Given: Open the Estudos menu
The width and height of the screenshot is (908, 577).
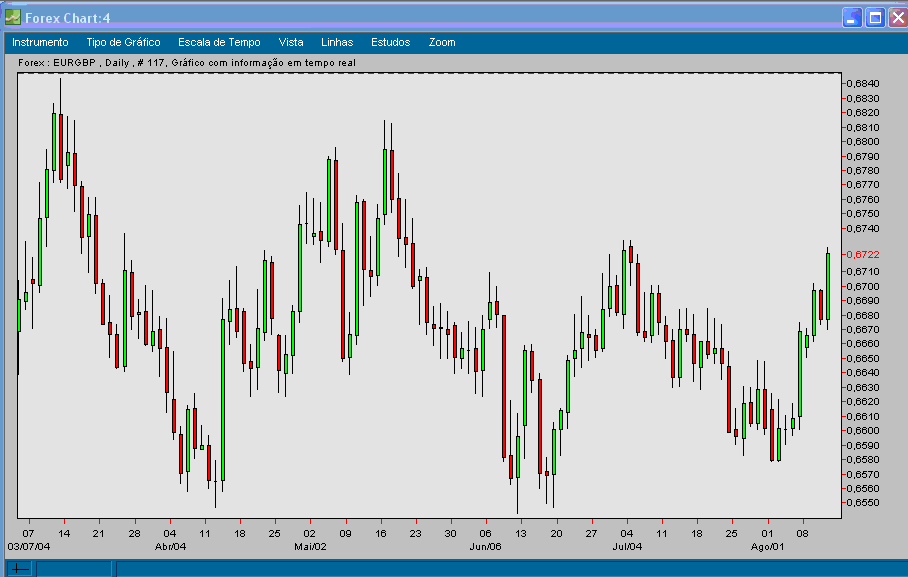Looking at the screenshot, I should 389,42.
